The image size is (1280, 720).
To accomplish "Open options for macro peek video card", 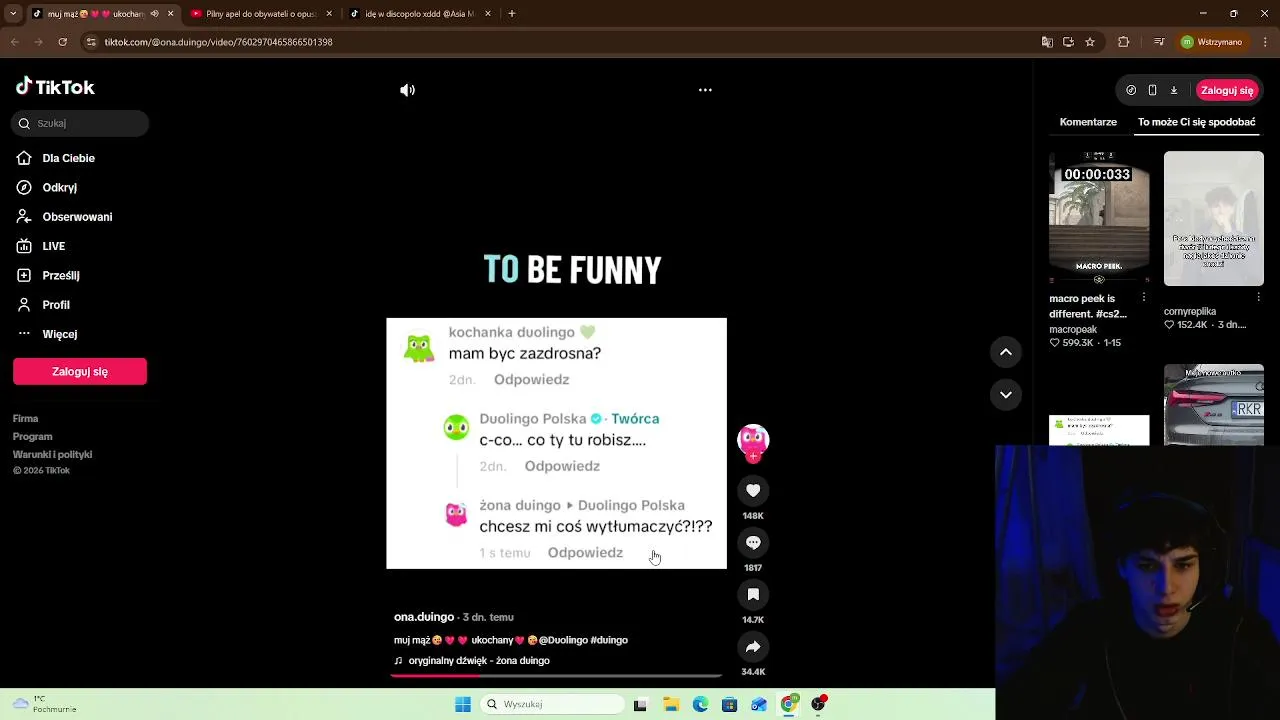I will pos(1144,298).
